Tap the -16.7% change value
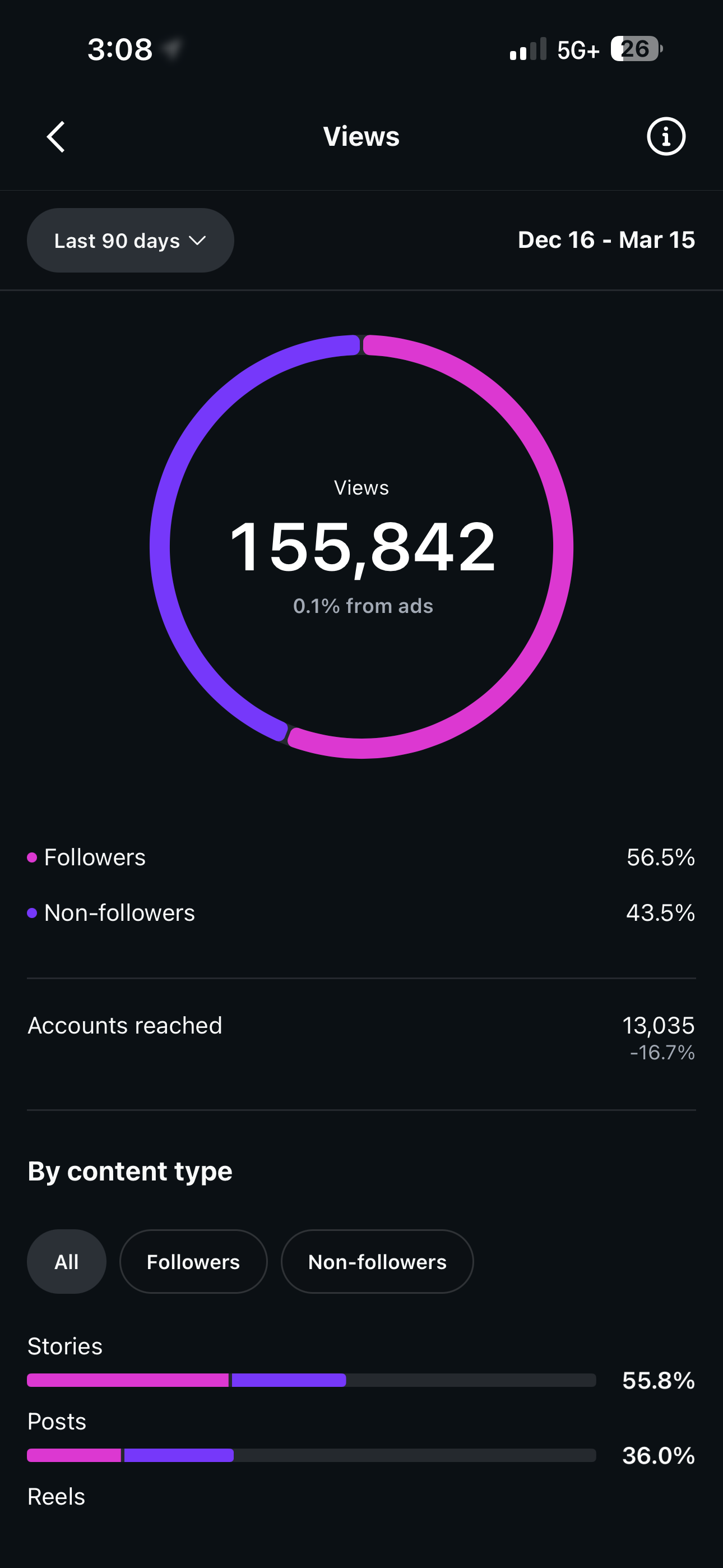The image size is (723, 1568). click(662, 1053)
